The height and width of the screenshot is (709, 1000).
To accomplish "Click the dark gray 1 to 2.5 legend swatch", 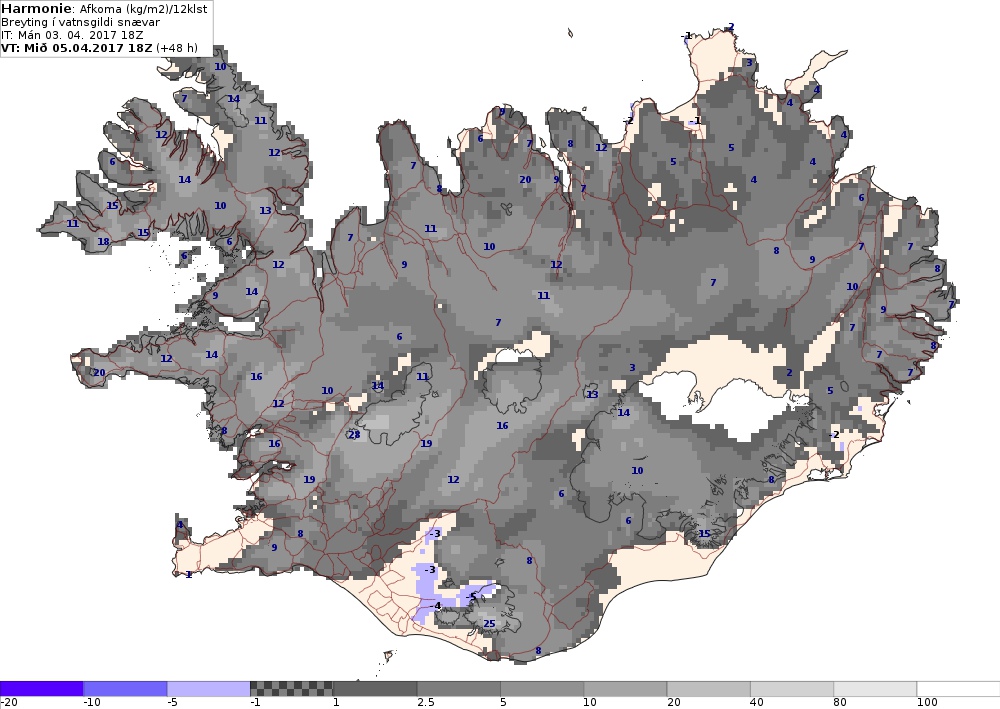I will click(375, 689).
